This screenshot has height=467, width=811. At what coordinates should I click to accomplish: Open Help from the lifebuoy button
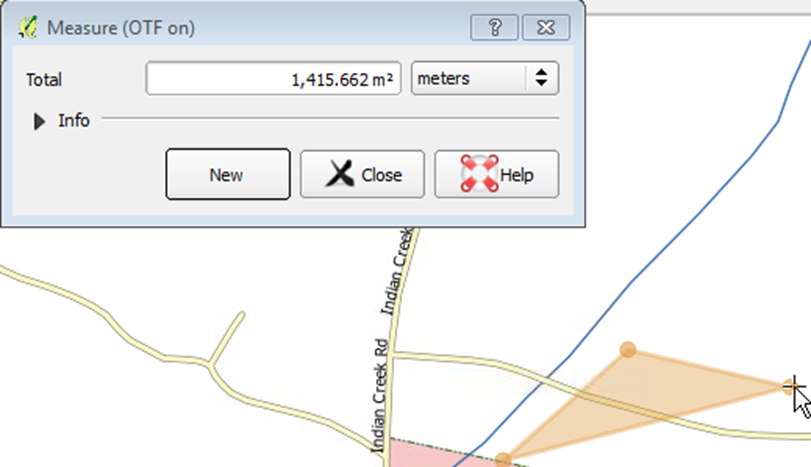[x=497, y=174]
